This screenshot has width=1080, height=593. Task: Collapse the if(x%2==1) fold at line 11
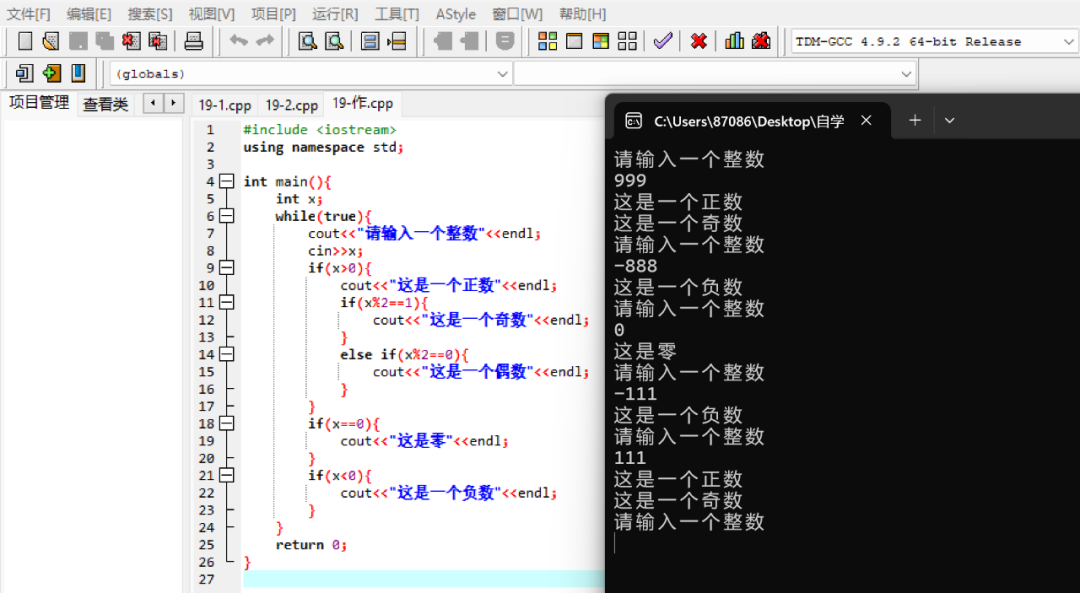pos(227,302)
